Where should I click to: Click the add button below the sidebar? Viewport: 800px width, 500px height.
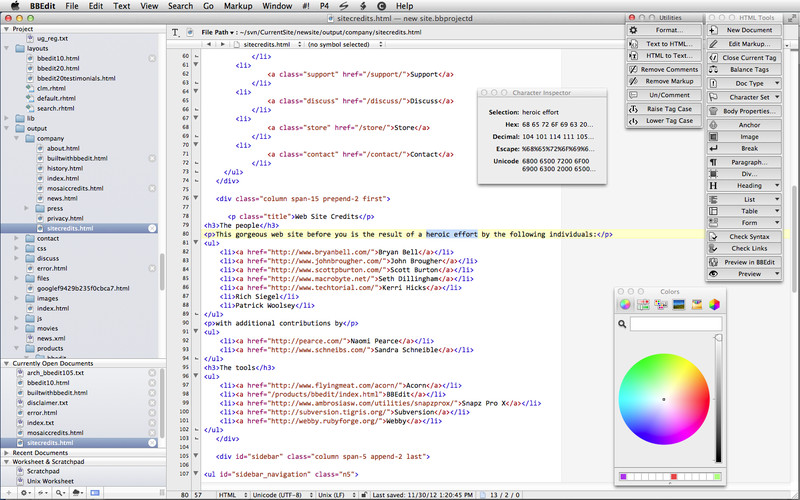(x=11, y=492)
